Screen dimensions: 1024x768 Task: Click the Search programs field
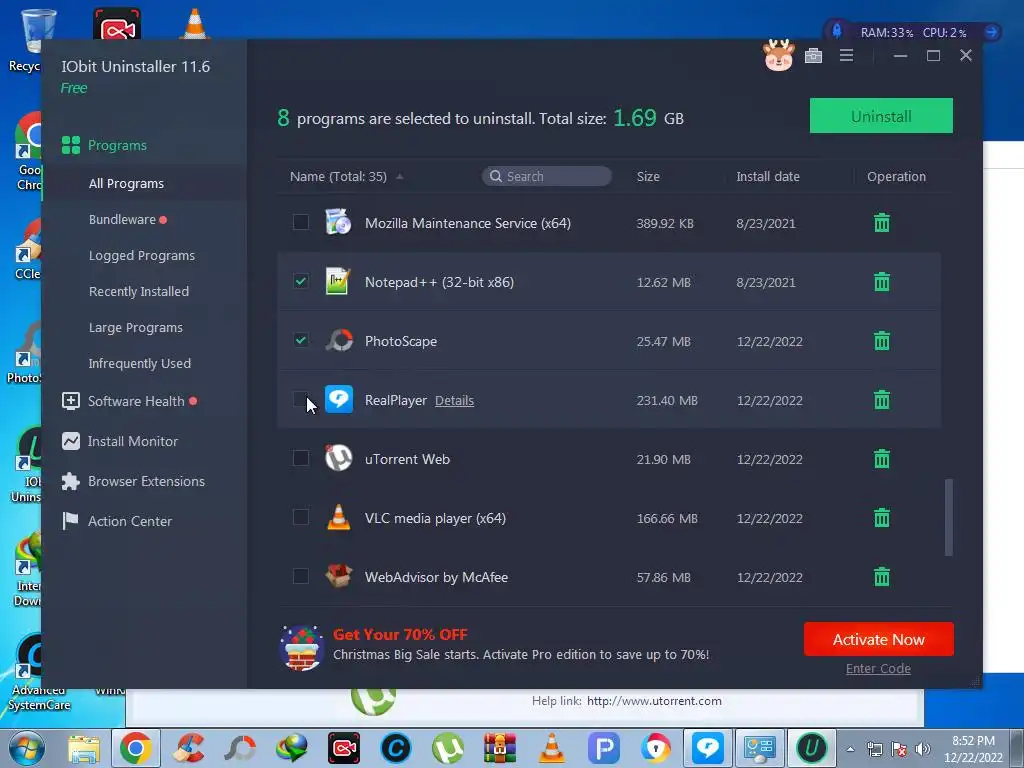(x=547, y=176)
